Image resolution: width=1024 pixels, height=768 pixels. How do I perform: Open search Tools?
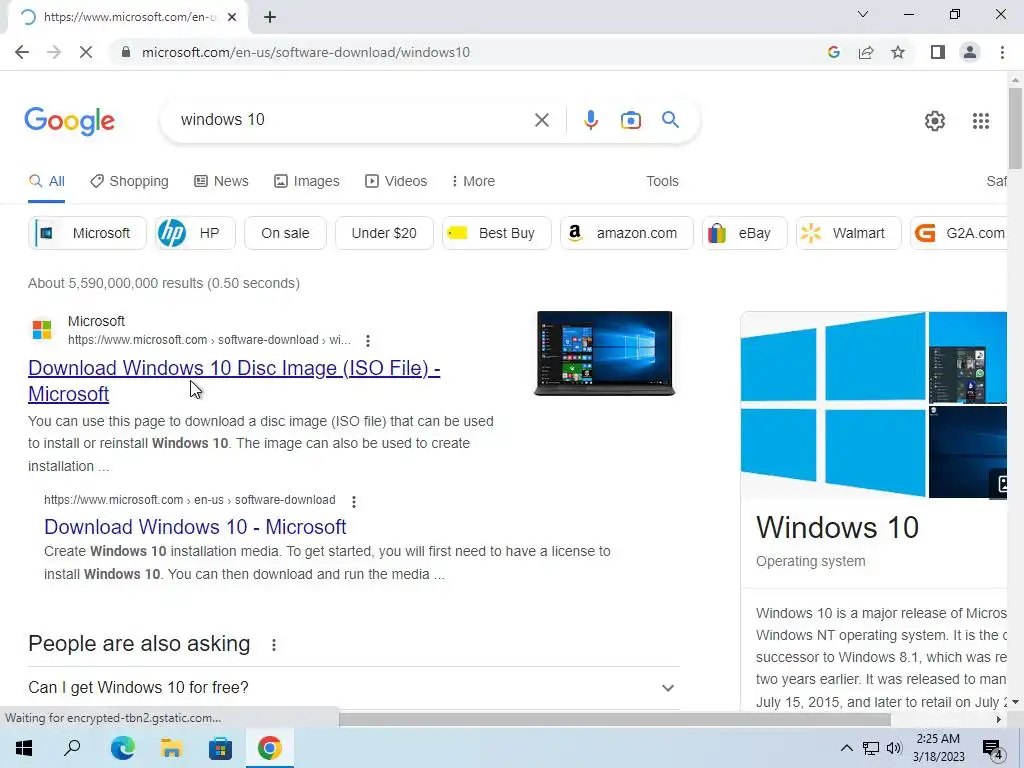pos(662,181)
